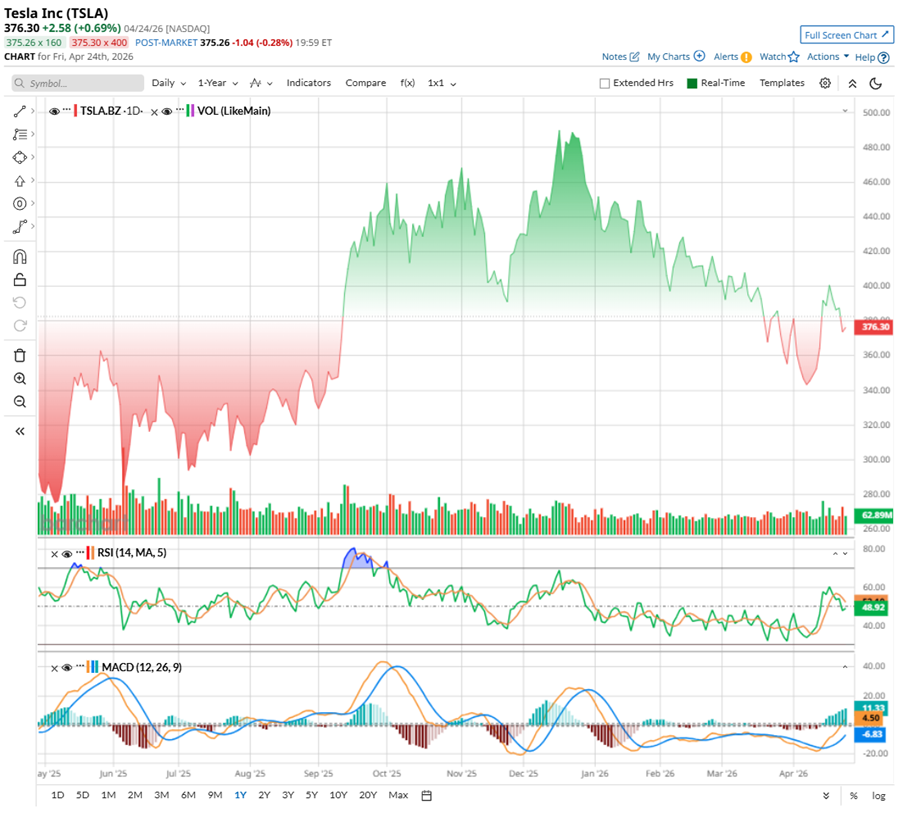Toggle MACD indicator visibility eye
Viewport: 903px width, 813px height.
[67, 668]
